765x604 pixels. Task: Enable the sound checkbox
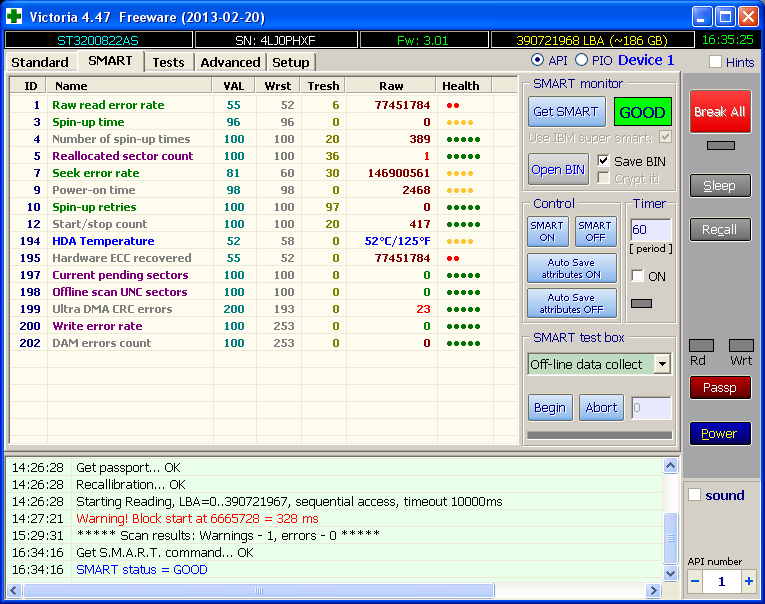coord(695,495)
